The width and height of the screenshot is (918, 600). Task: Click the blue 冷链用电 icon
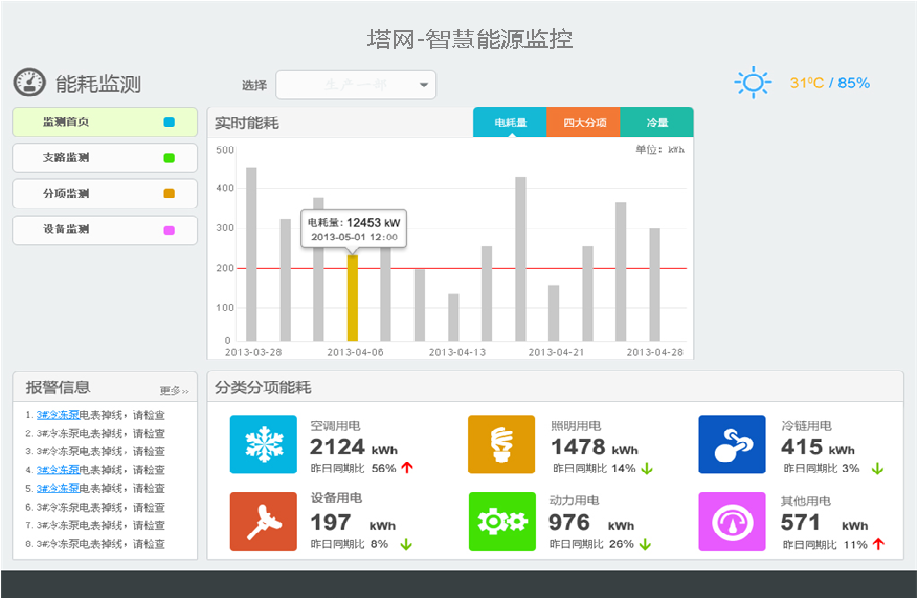(x=731, y=444)
